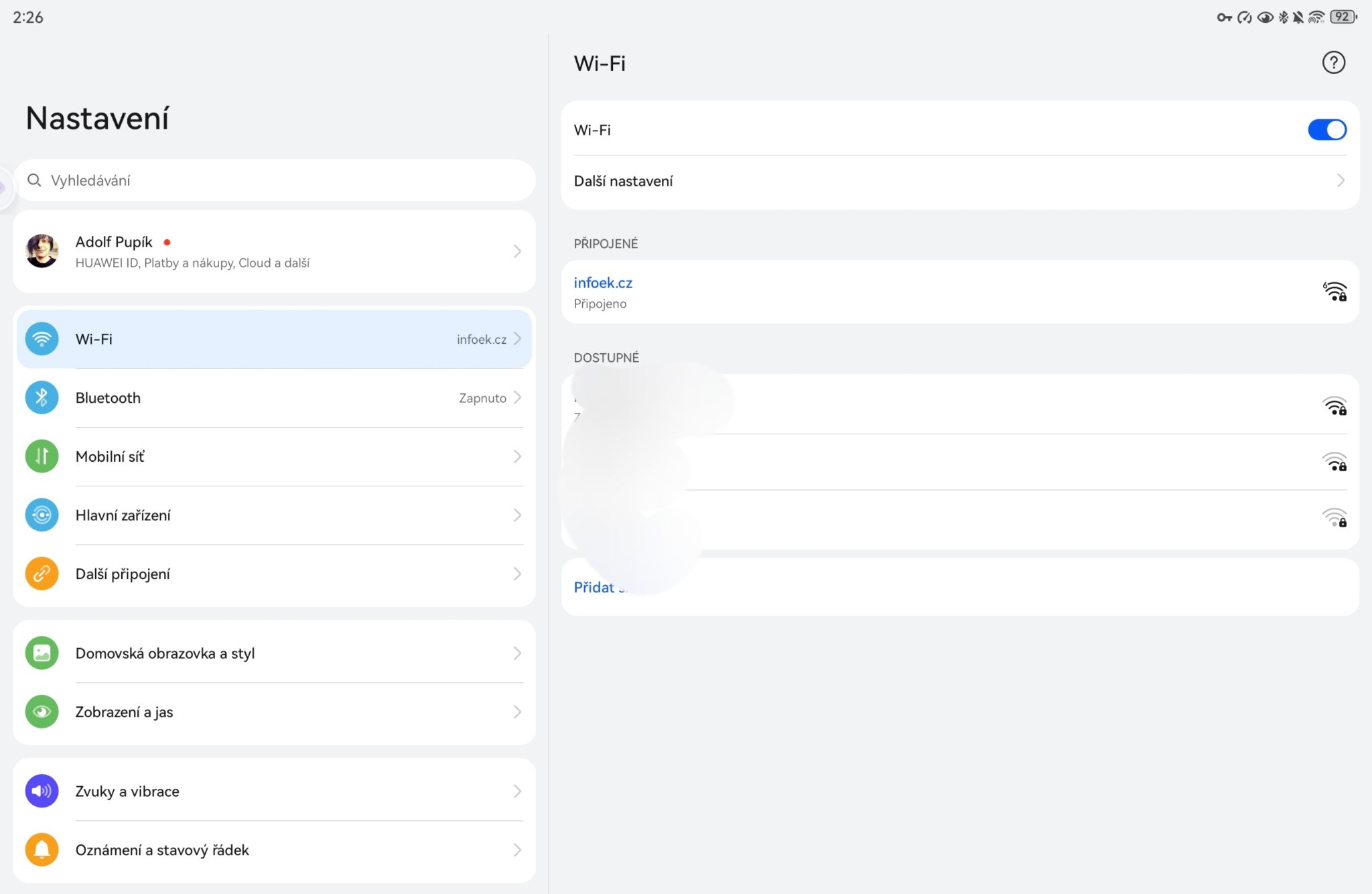The image size is (1372, 894).
Task: Tap the Přidat network link
Action: 594,587
